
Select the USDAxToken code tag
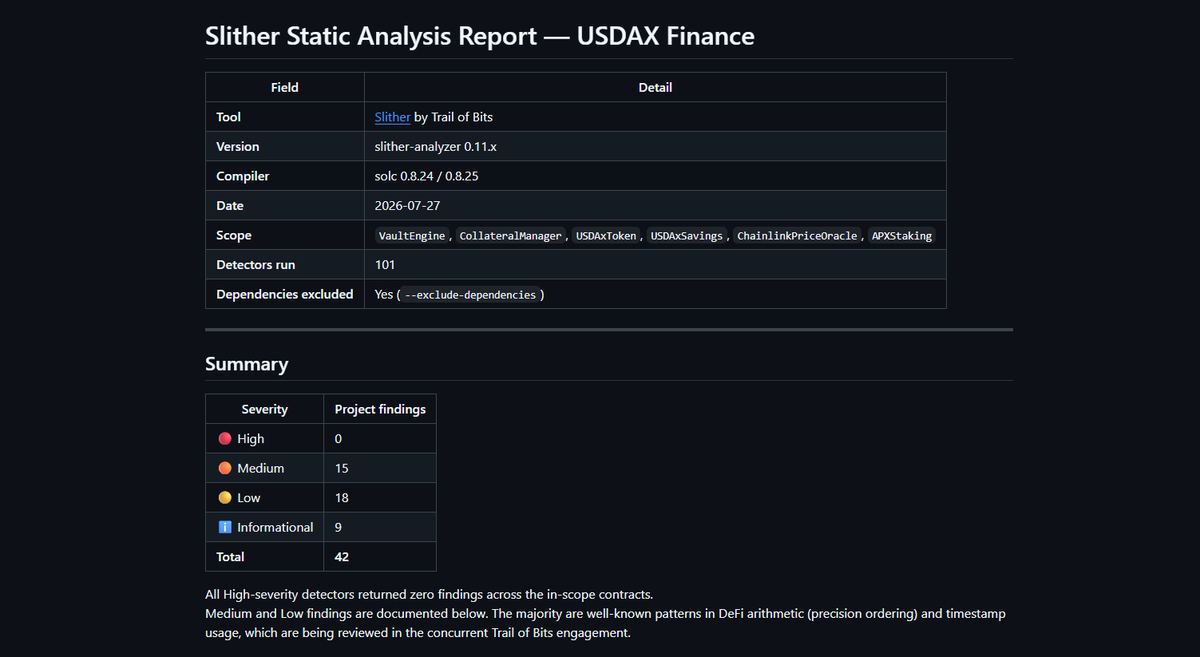[x=606, y=236]
